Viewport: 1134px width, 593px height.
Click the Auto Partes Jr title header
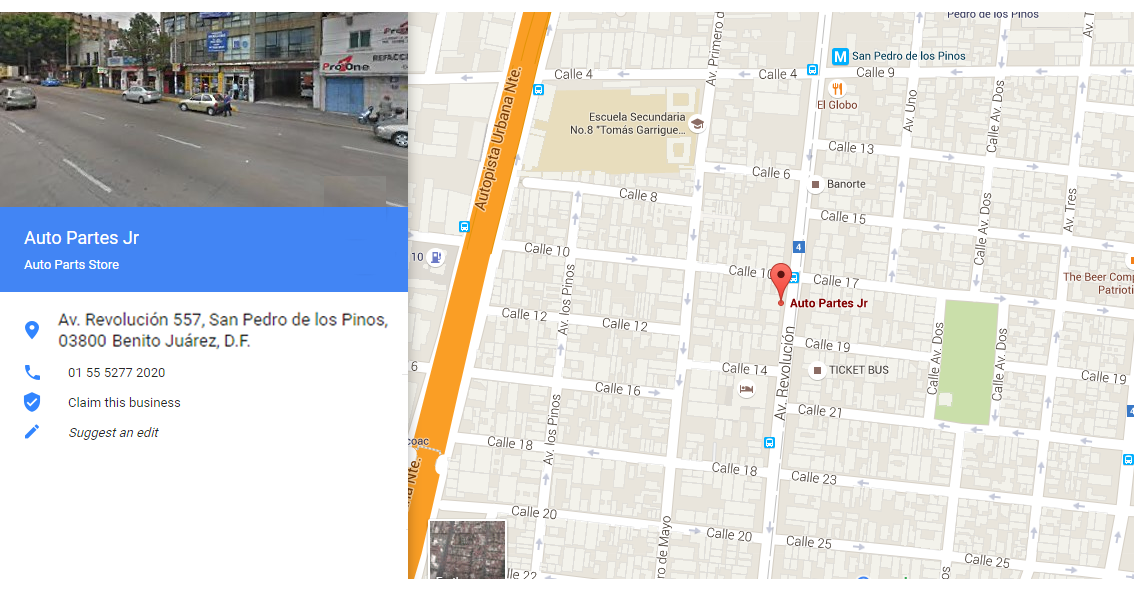click(82, 238)
